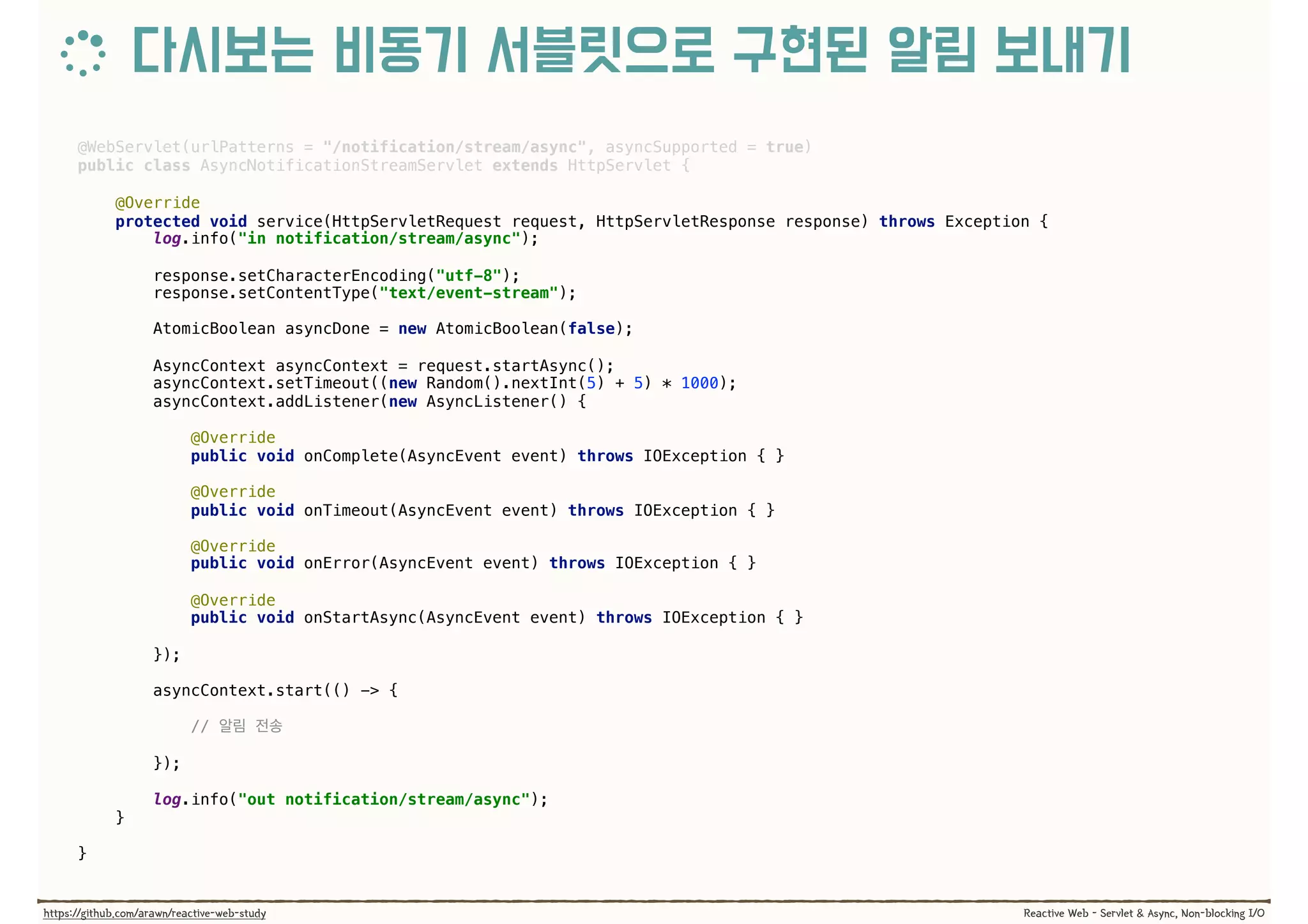The width and height of the screenshot is (1308, 924).
Task: Click the onStartAsync method line
Action: click(x=497, y=617)
